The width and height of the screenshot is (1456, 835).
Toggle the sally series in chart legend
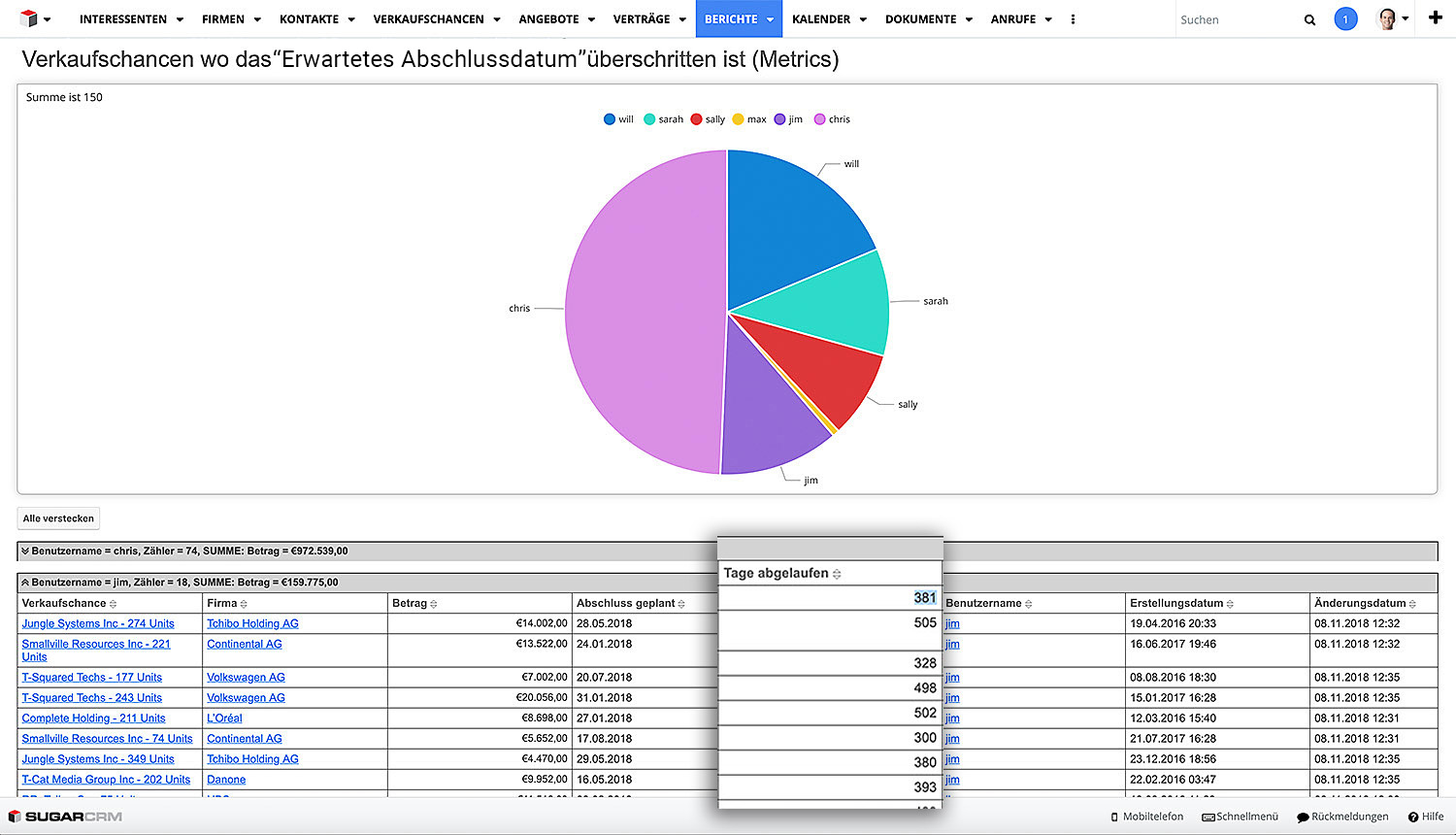(x=708, y=119)
